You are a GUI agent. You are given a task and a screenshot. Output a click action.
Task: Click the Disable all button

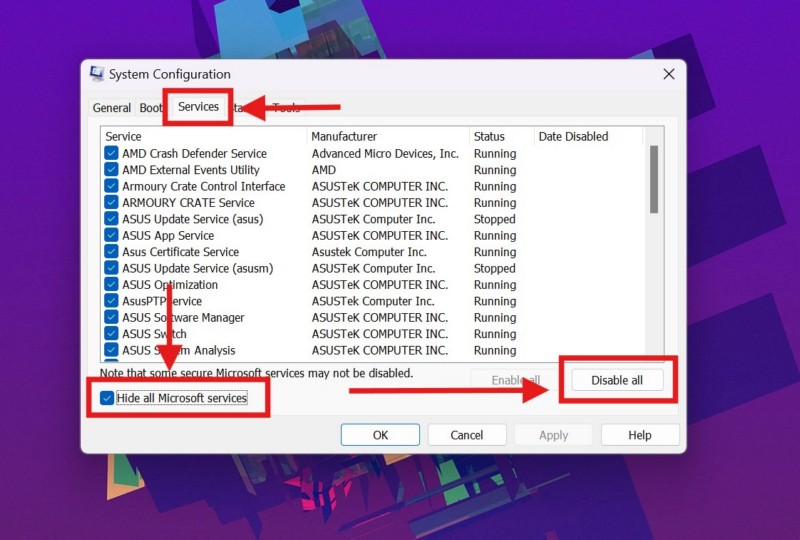point(617,380)
